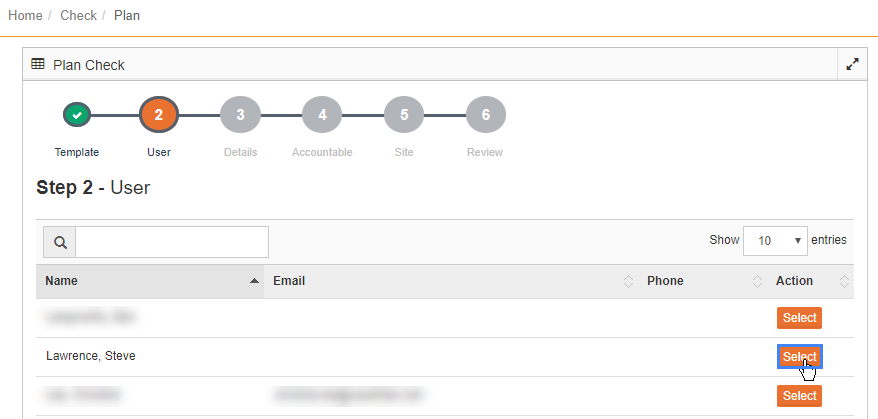Click the step 2 User circle
The width and height of the screenshot is (878, 419).
click(x=158, y=115)
